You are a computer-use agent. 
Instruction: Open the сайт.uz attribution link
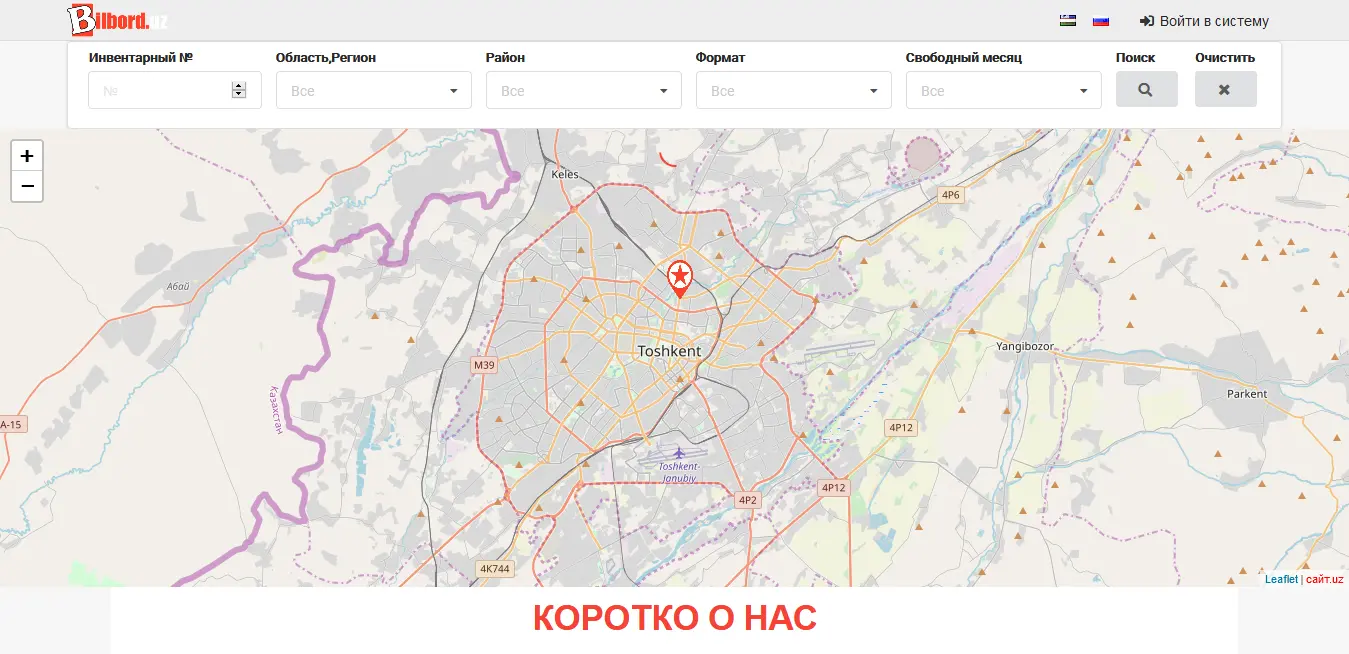(x=1324, y=579)
